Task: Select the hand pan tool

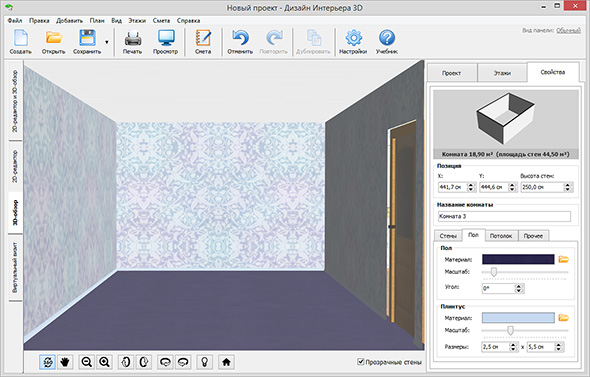Action: 65,362
